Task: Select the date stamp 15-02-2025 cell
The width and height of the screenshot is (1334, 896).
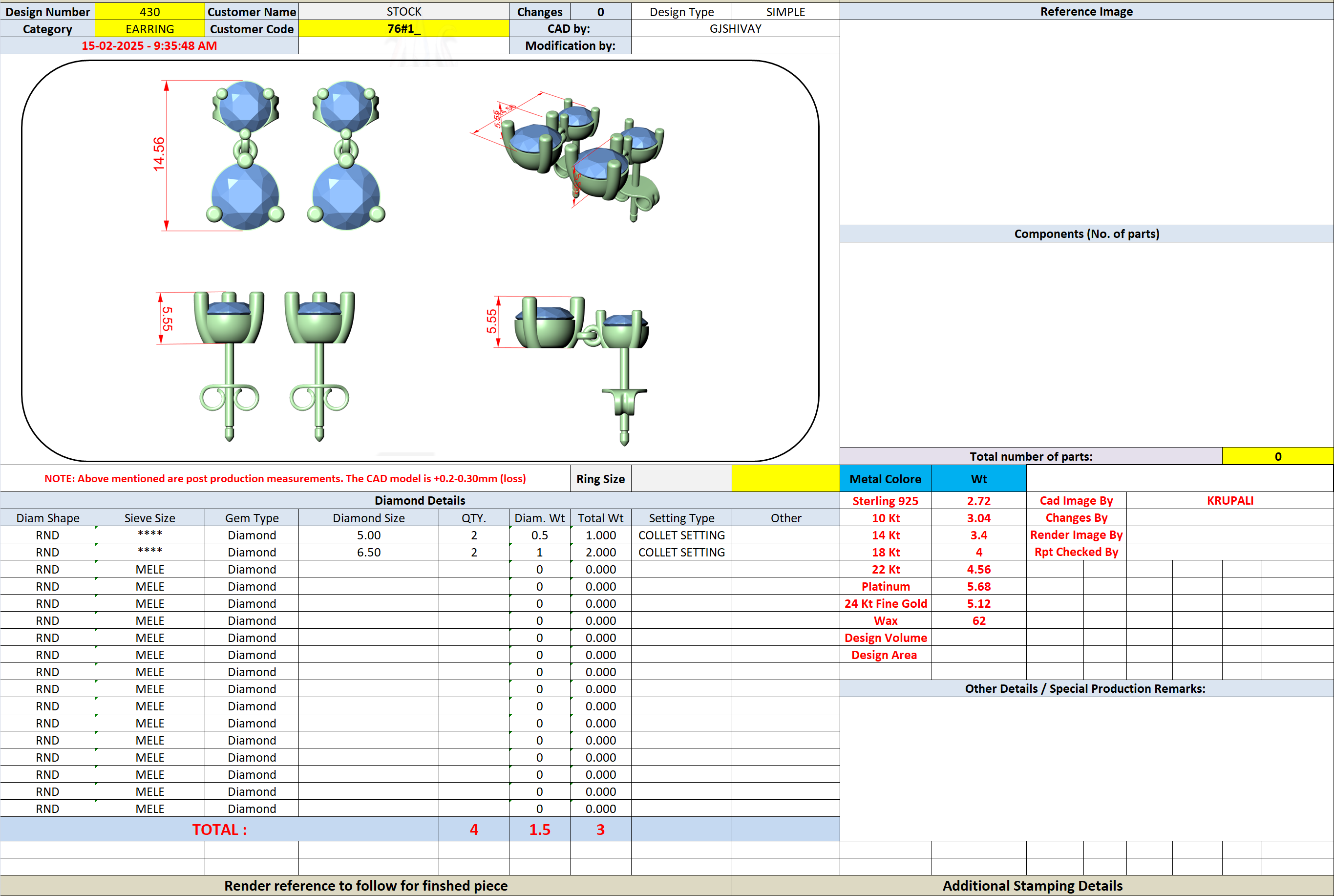Action: coord(149,46)
